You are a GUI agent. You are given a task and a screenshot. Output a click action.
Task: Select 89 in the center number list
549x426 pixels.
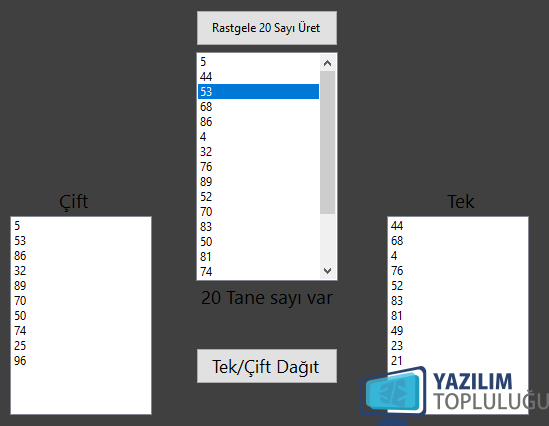[x=258, y=181]
